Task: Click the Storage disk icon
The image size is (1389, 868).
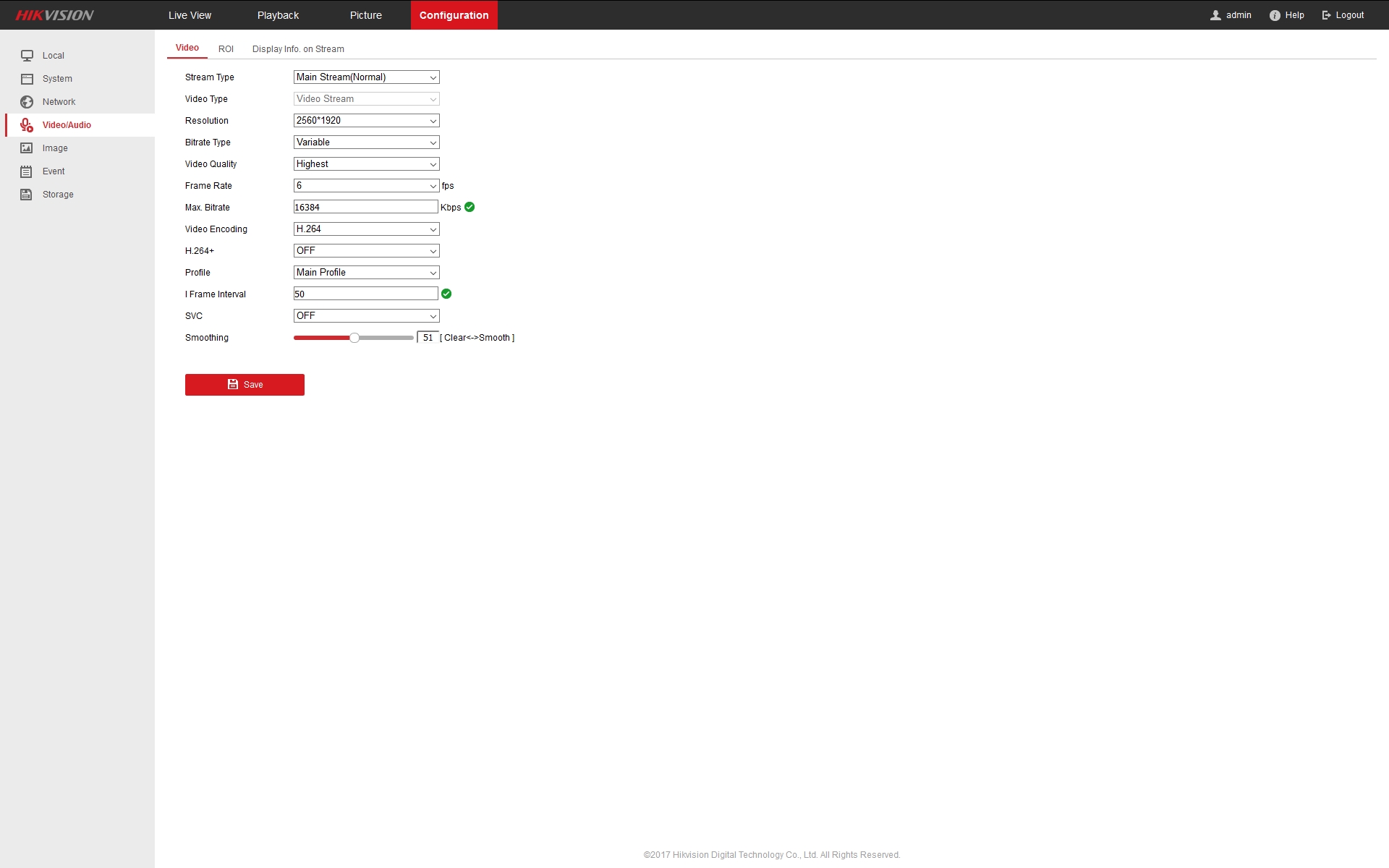Action: pyautogui.click(x=27, y=195)
